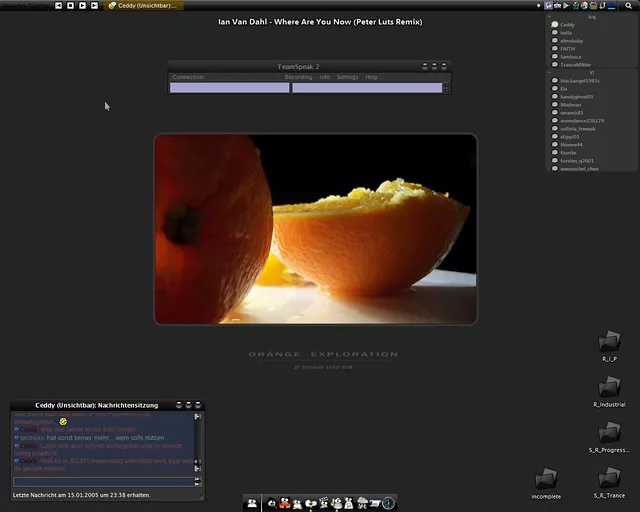Click the left TeamSpeak 2 purple panel
This screenshot has height=512, width=640.
pos(229,88)
